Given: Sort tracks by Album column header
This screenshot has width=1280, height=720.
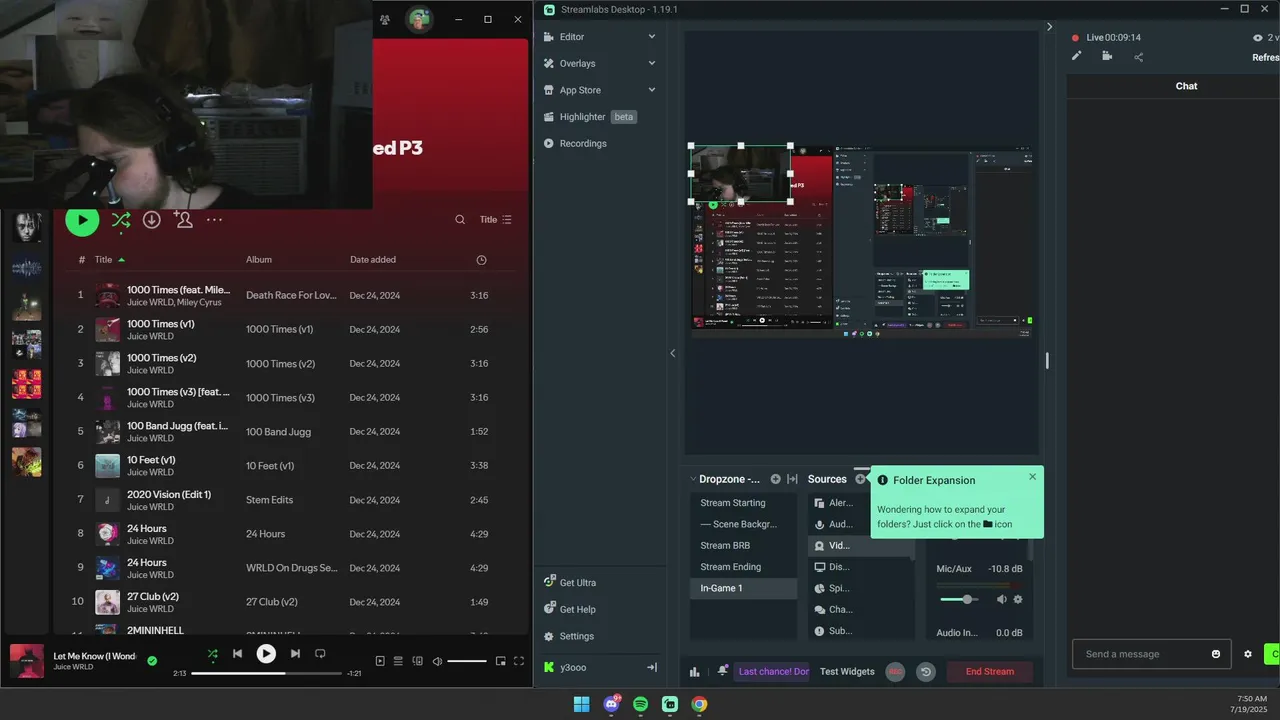Looking at the screenshot, I should [x=259, y=260].
